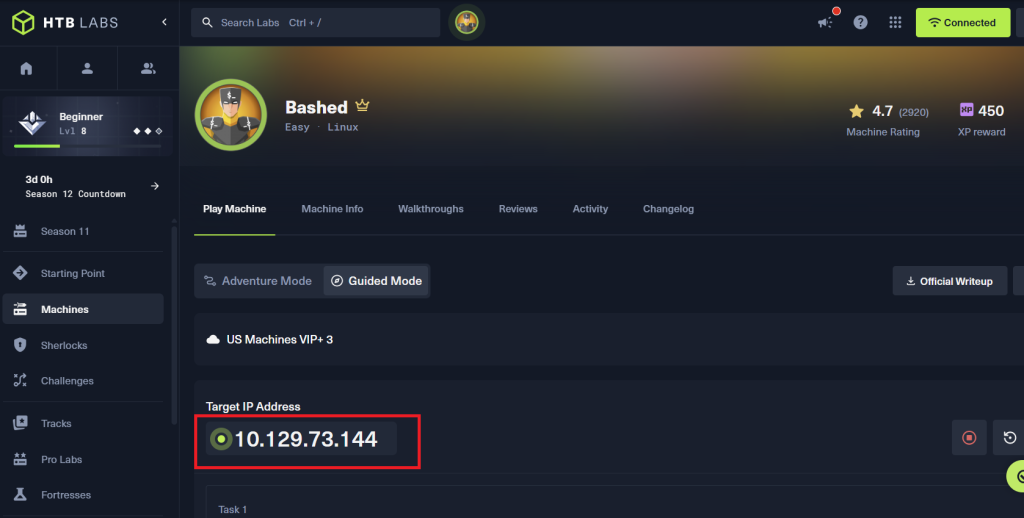Image resolution: width=1024 pixels, height=518 pixels.
Task: Switch to the Play Machine tab
Action: point(234,209)
